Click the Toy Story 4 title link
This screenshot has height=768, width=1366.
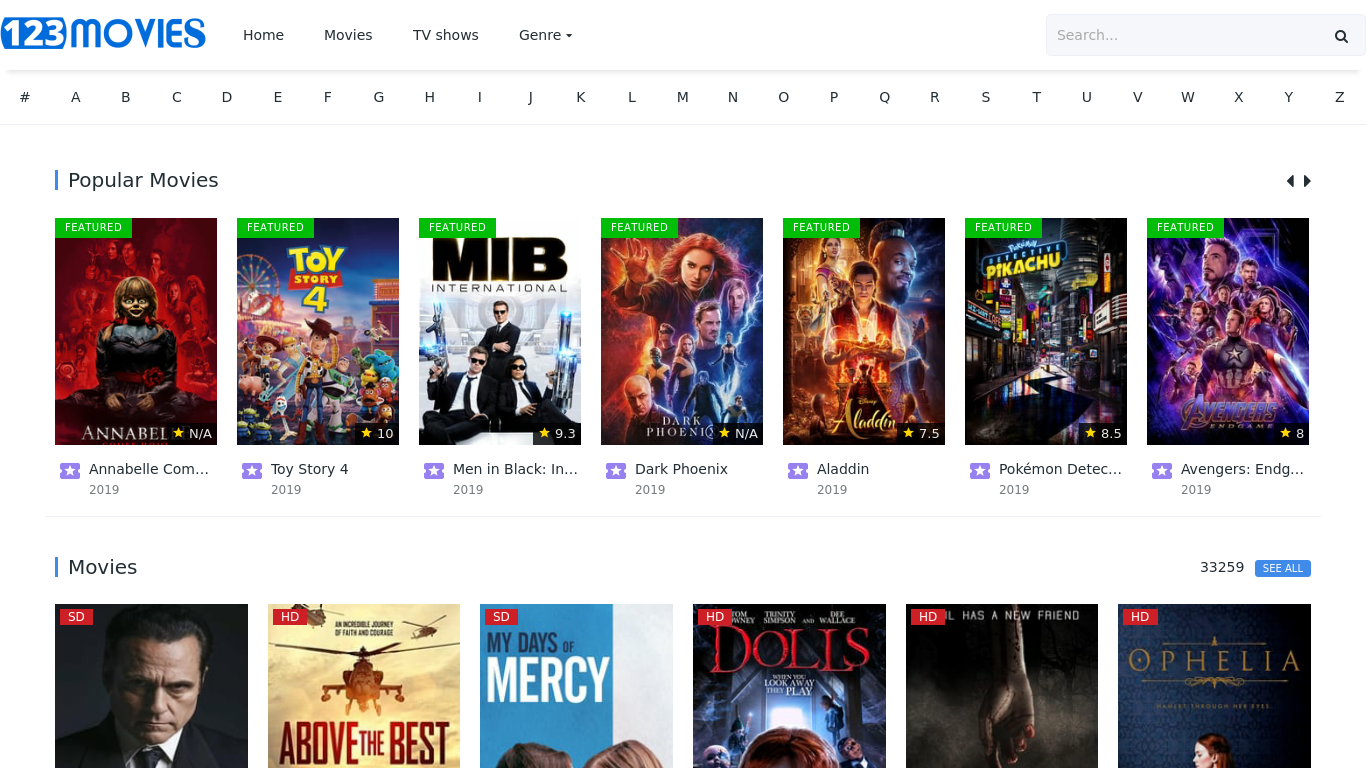tap(310, 469)
